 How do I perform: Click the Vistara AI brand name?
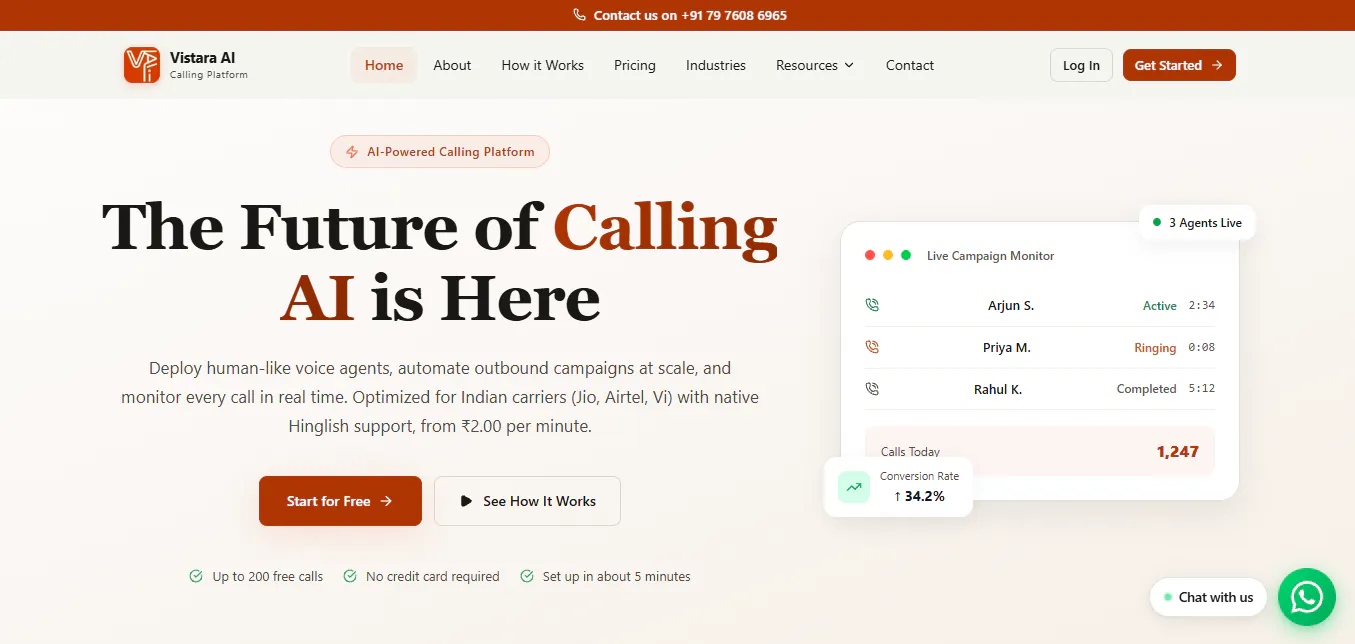(203, 58)
